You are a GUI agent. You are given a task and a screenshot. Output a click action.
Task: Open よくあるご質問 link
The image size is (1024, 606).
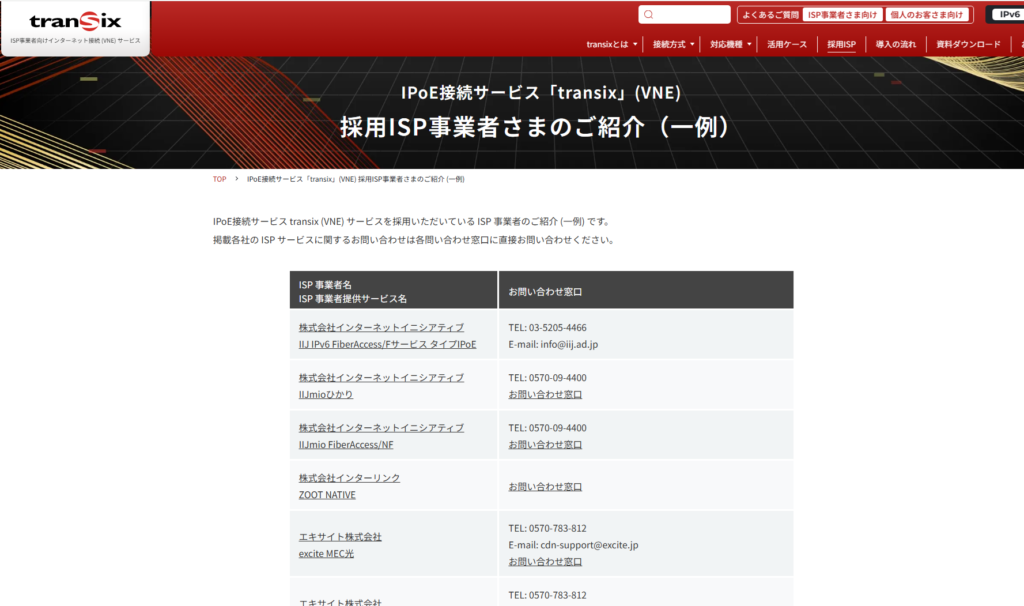coord(770,14)
